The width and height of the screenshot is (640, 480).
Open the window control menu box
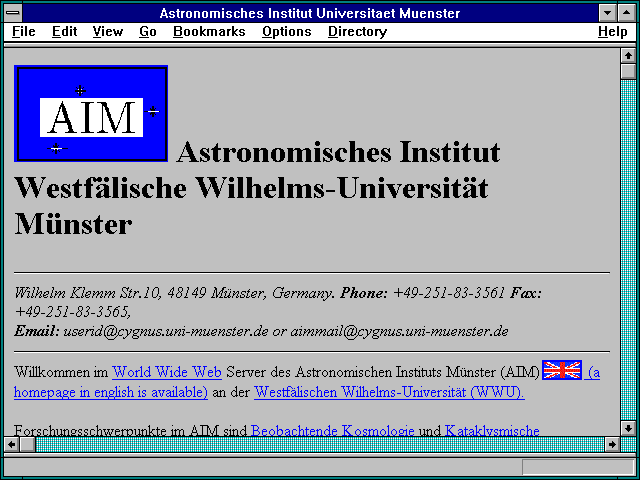(x=13, y=13)
